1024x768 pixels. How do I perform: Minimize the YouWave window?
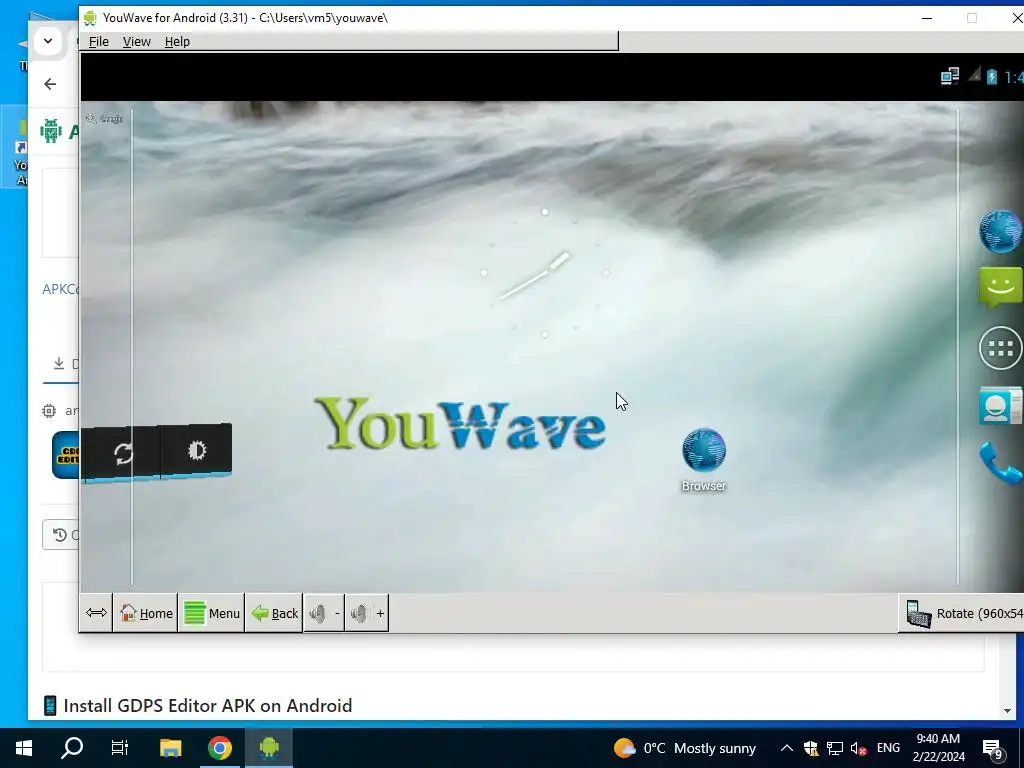tap(927, 18)
